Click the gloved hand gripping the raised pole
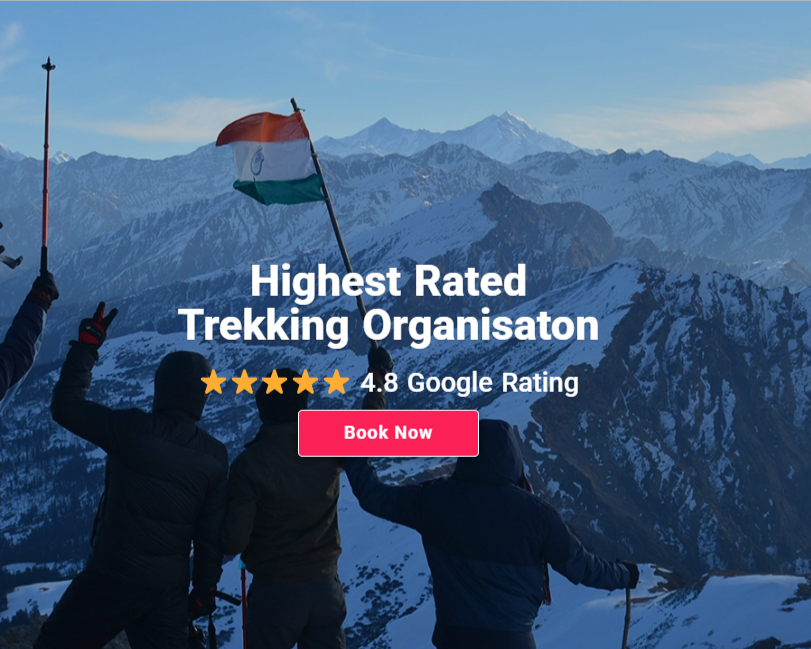 click(x=44, y=290)
